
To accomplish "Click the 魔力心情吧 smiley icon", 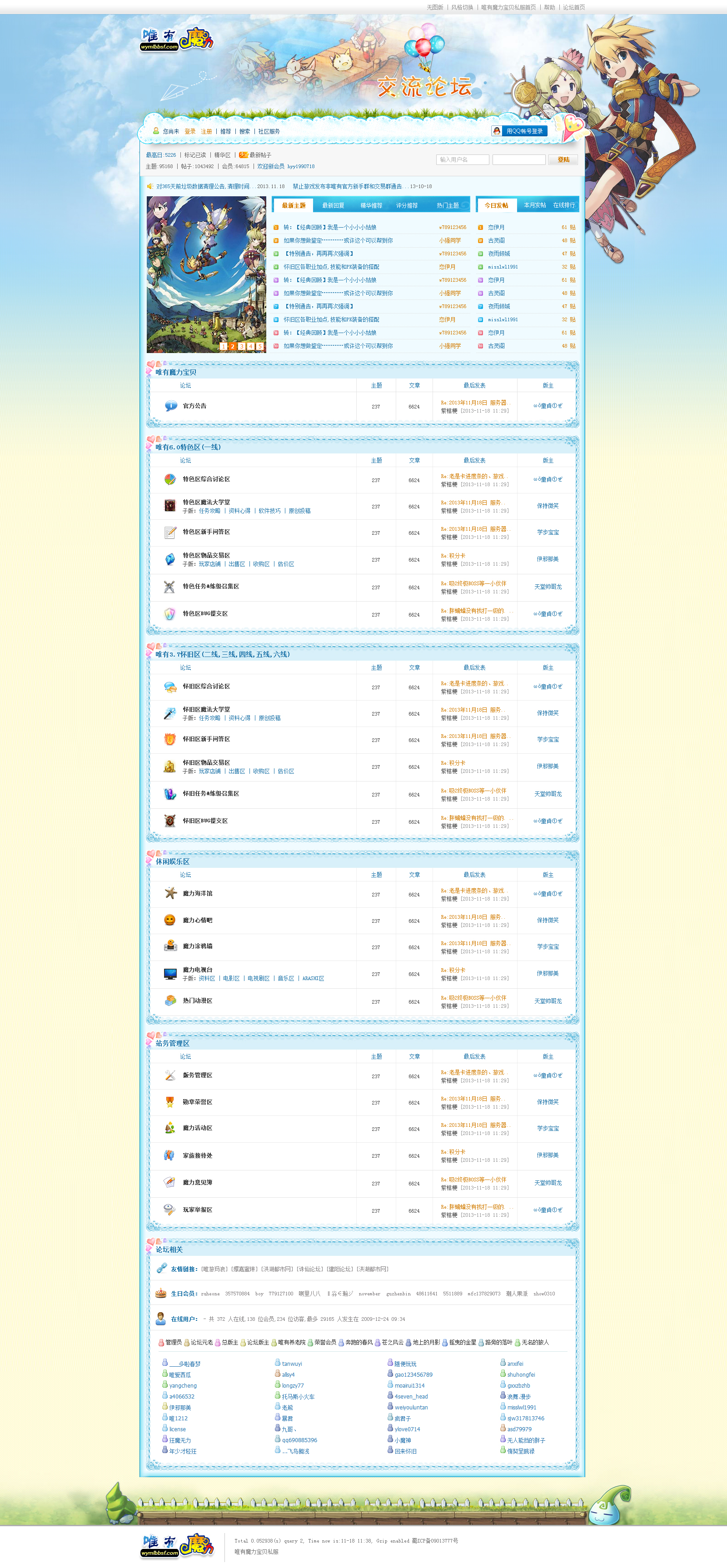I will pos(170,921).
